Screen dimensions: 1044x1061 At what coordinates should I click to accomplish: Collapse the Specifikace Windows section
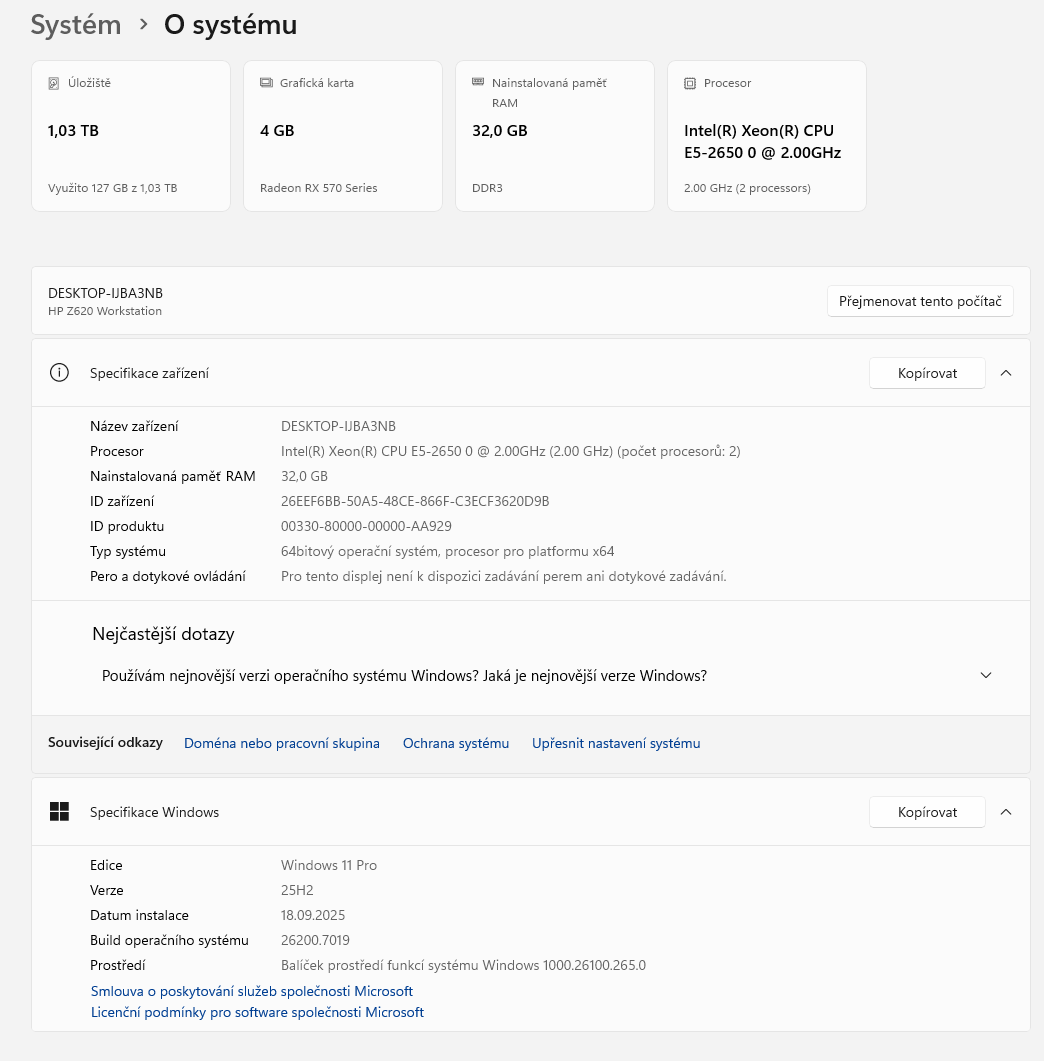pos(1006,811)
